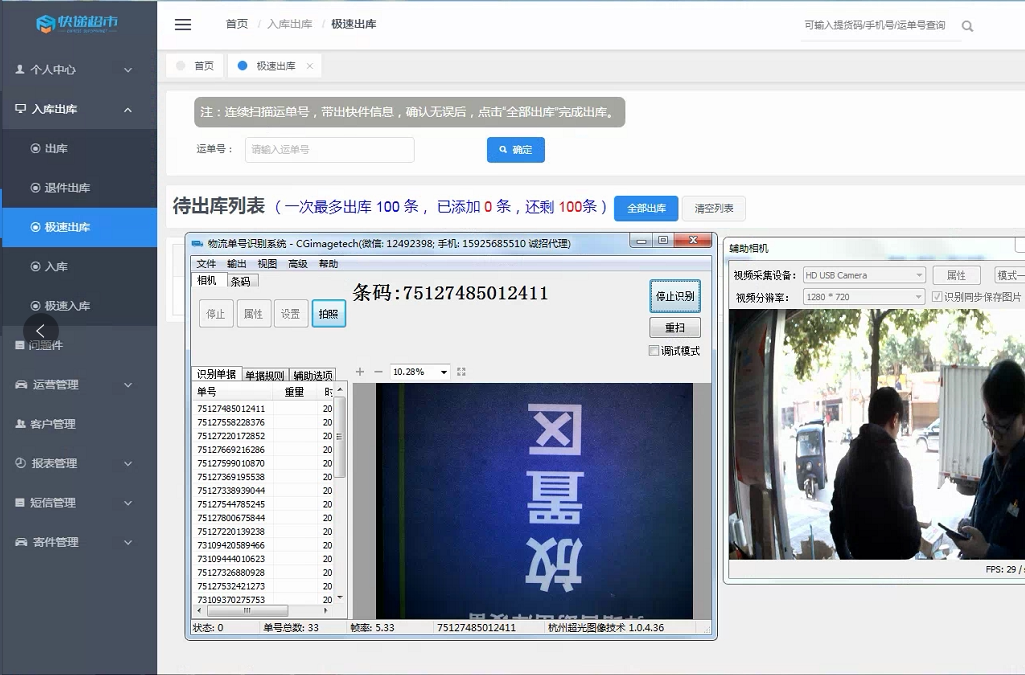Enable 调试模式 checkbox

click(653, 351)
